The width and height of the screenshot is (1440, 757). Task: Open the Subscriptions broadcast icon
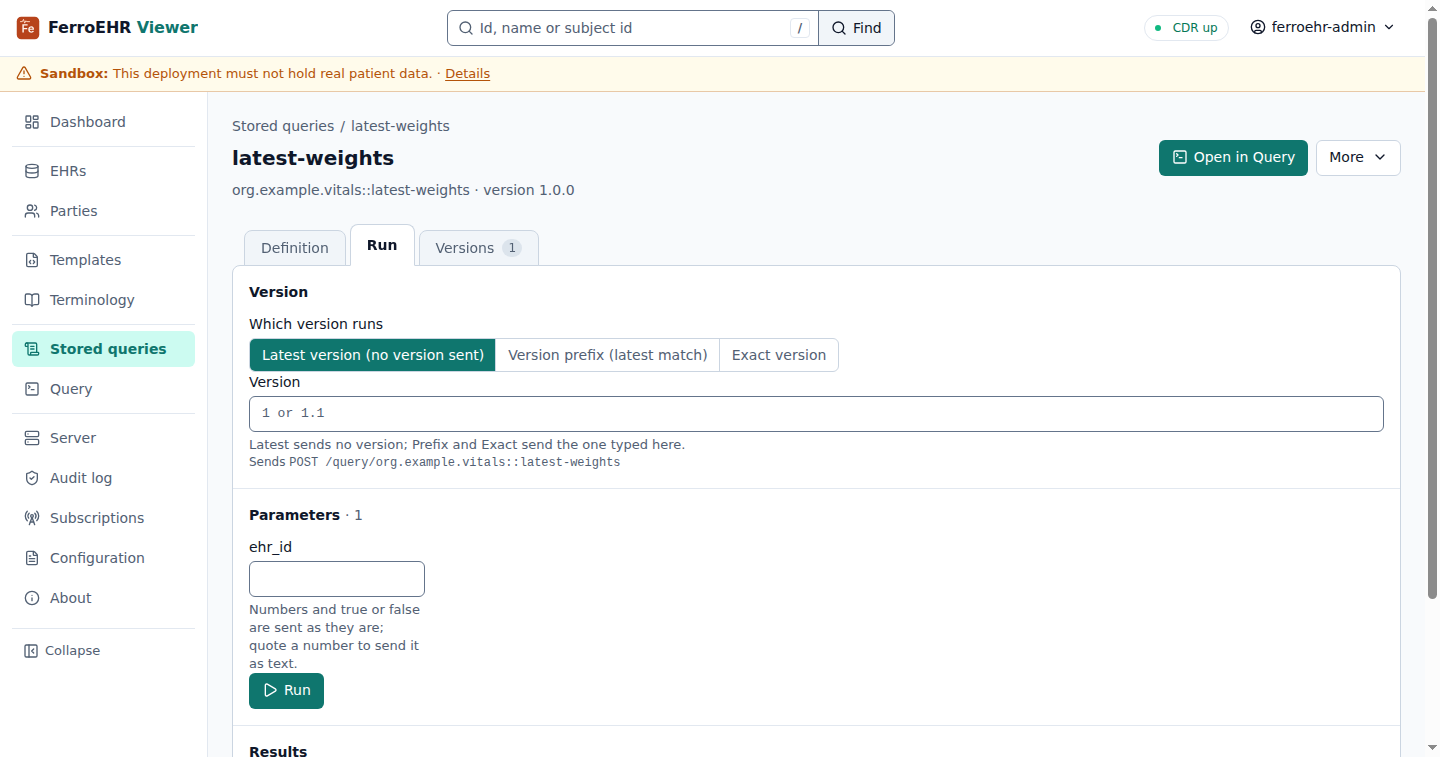[x=32, y=518]
